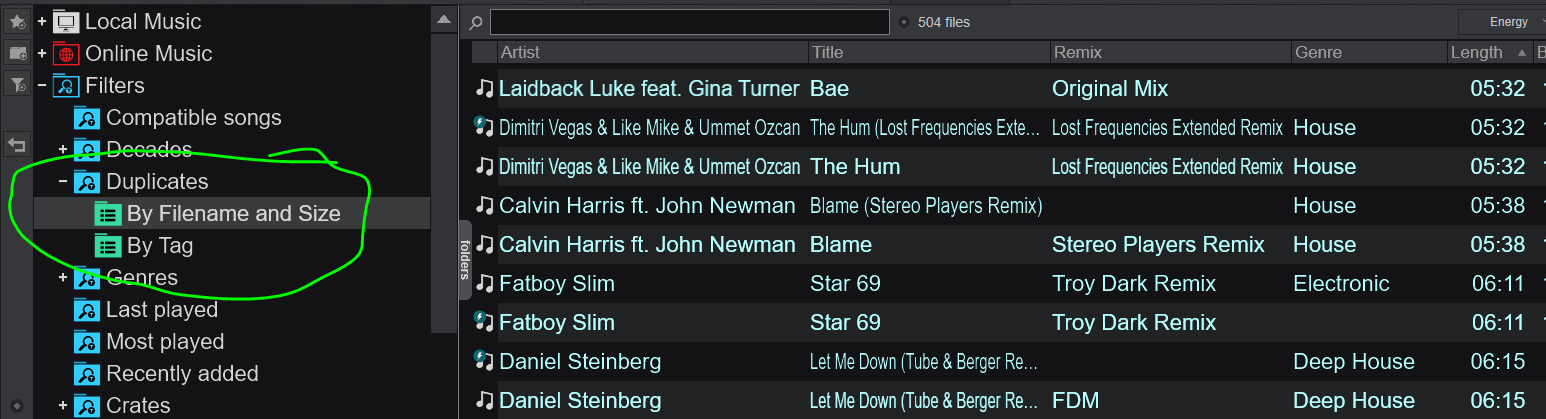Click note icon on Daniel Steinberg FDM row

[x=485, y=400]
